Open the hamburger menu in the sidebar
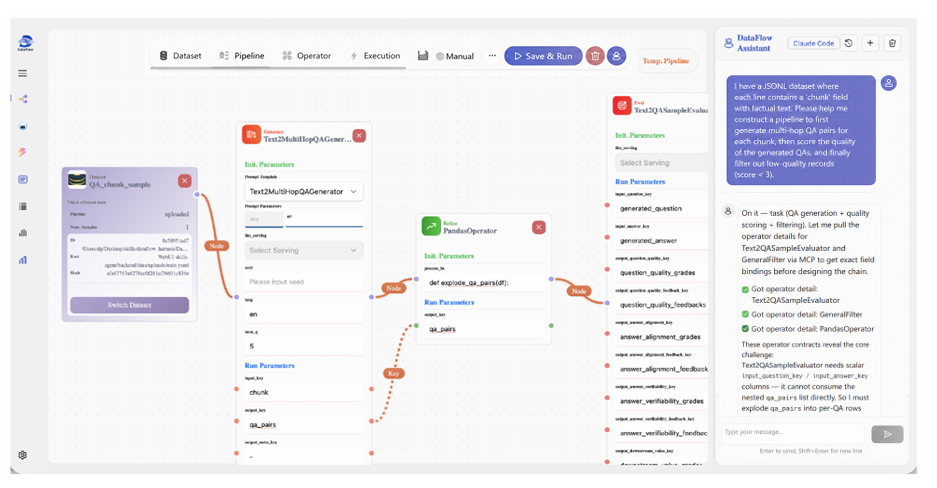The image size is (937, 488). click(x=23, y=73)
